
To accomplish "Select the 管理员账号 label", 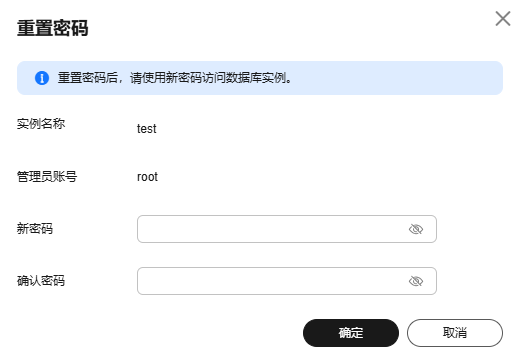I will click(x=47, y=176).
